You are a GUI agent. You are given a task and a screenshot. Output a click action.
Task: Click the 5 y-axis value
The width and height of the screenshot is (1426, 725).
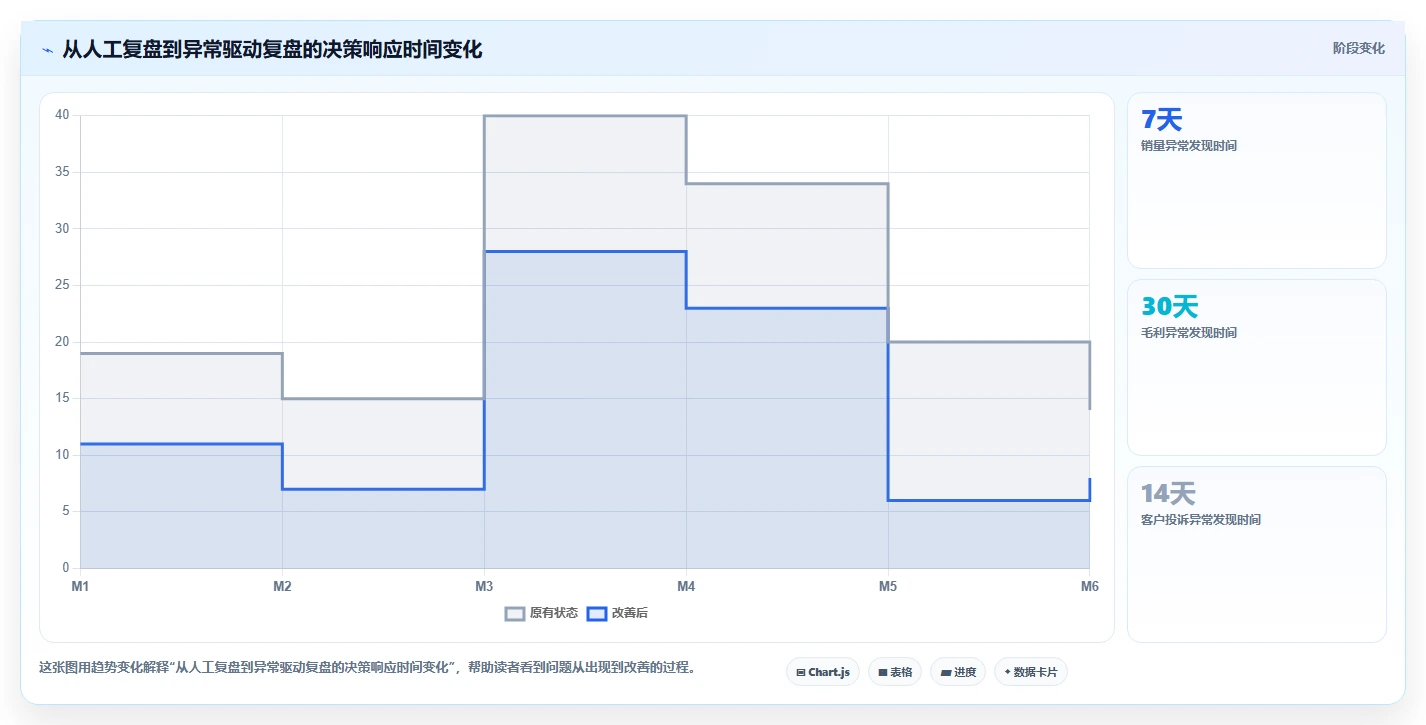65,512
